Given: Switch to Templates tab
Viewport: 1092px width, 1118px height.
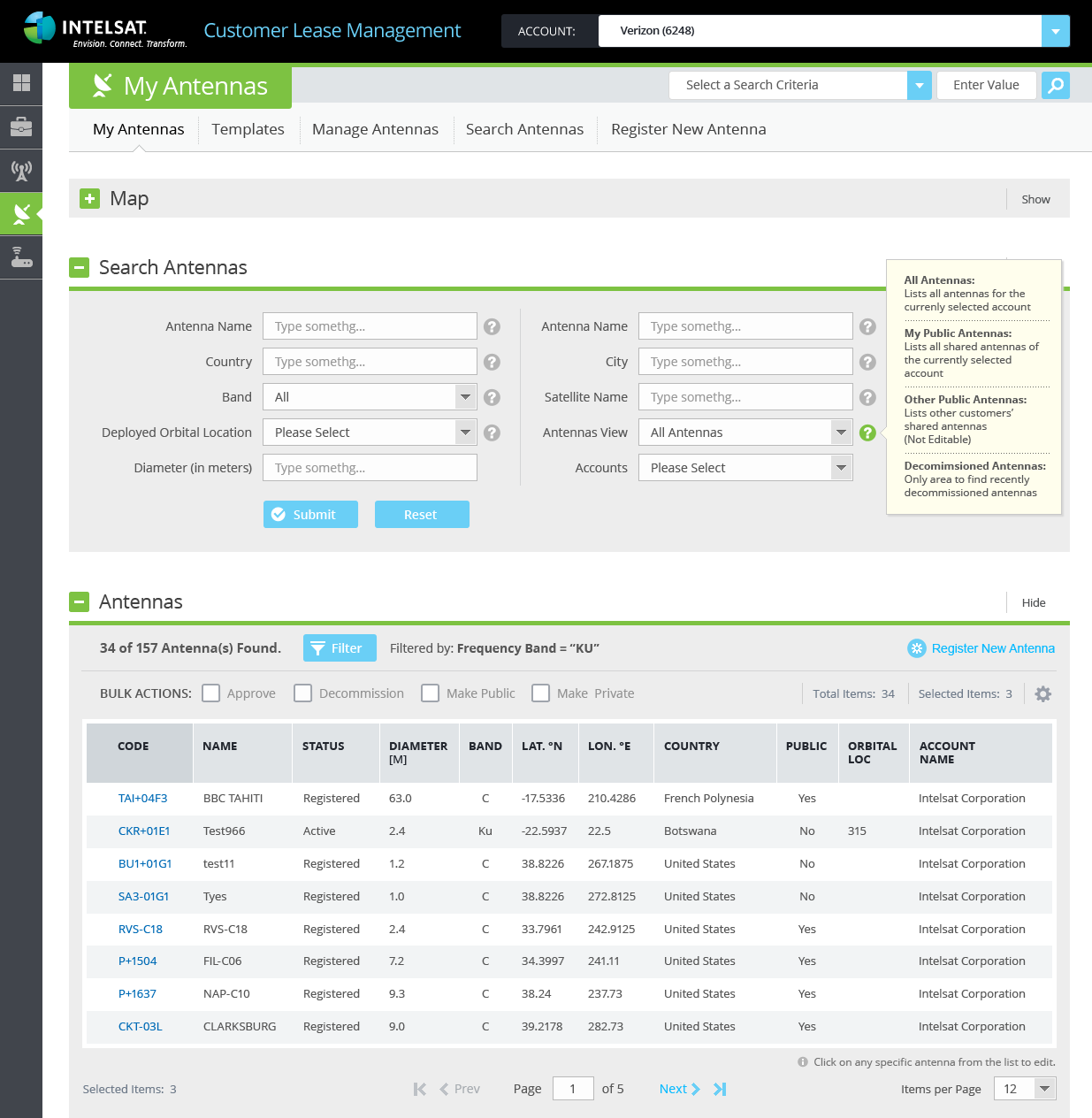Looking at the screenshot, I should click(248, 129).
